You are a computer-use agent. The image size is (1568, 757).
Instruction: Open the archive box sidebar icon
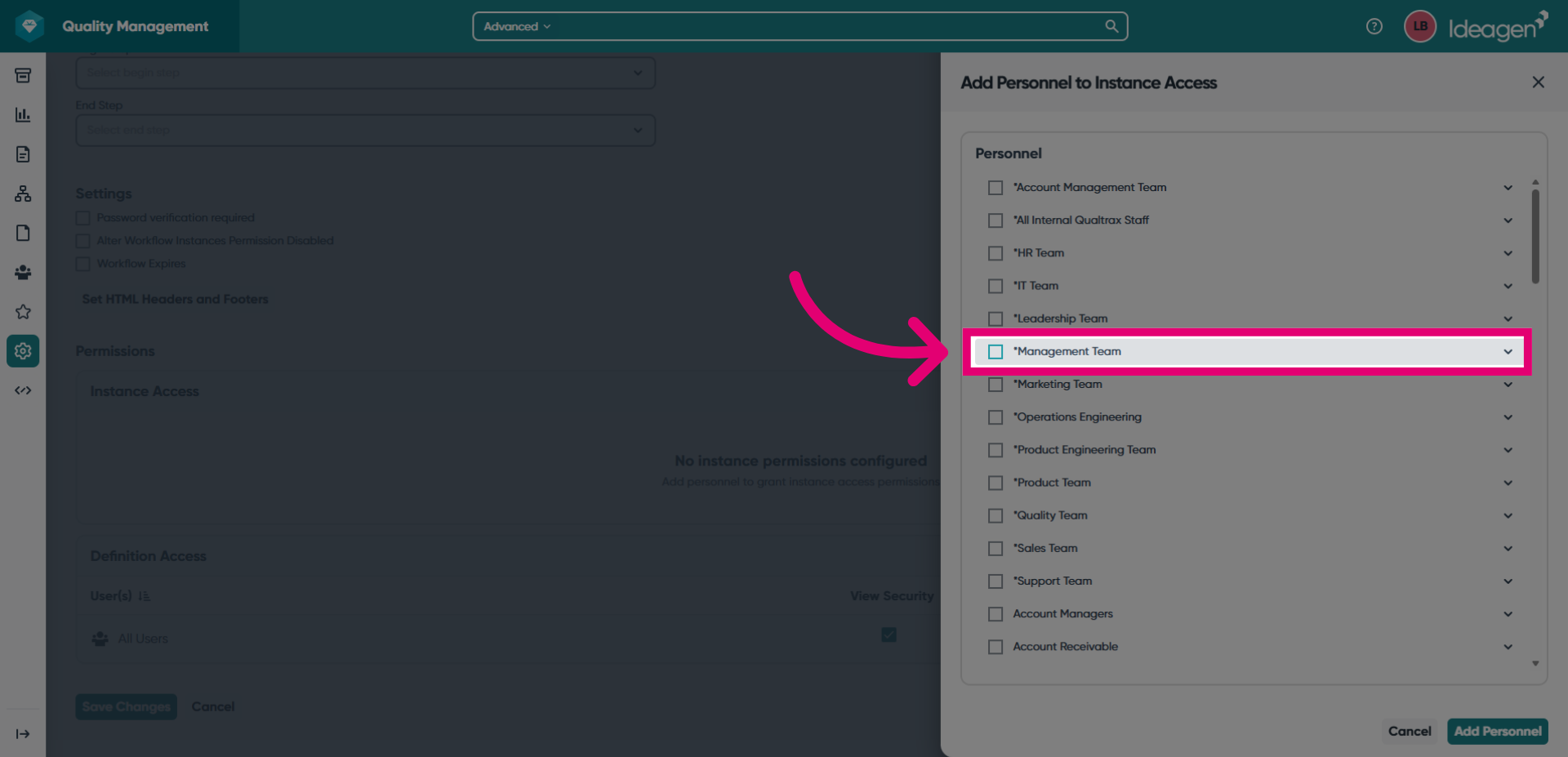23,76
